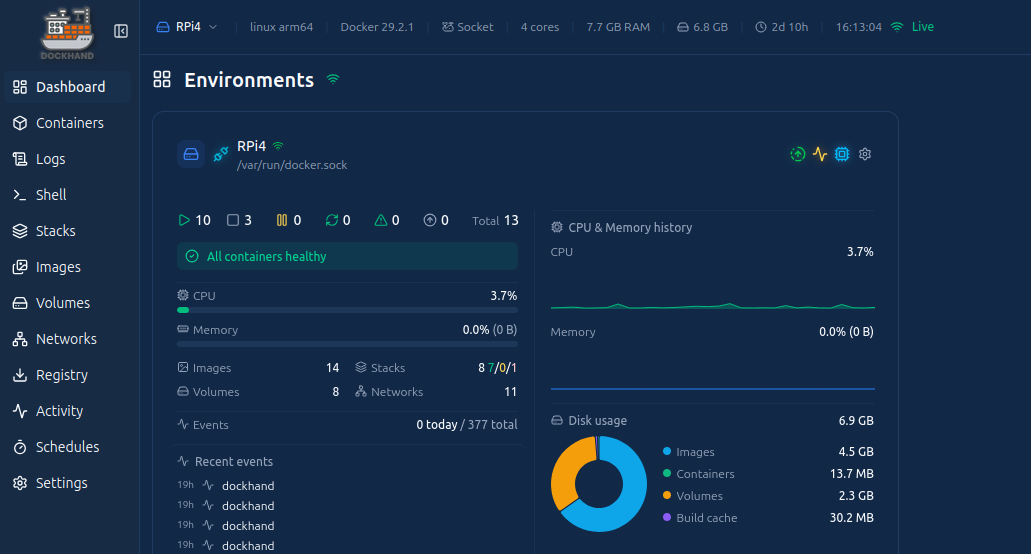Click the blue CPU metrics chip icon

[842, 154]
